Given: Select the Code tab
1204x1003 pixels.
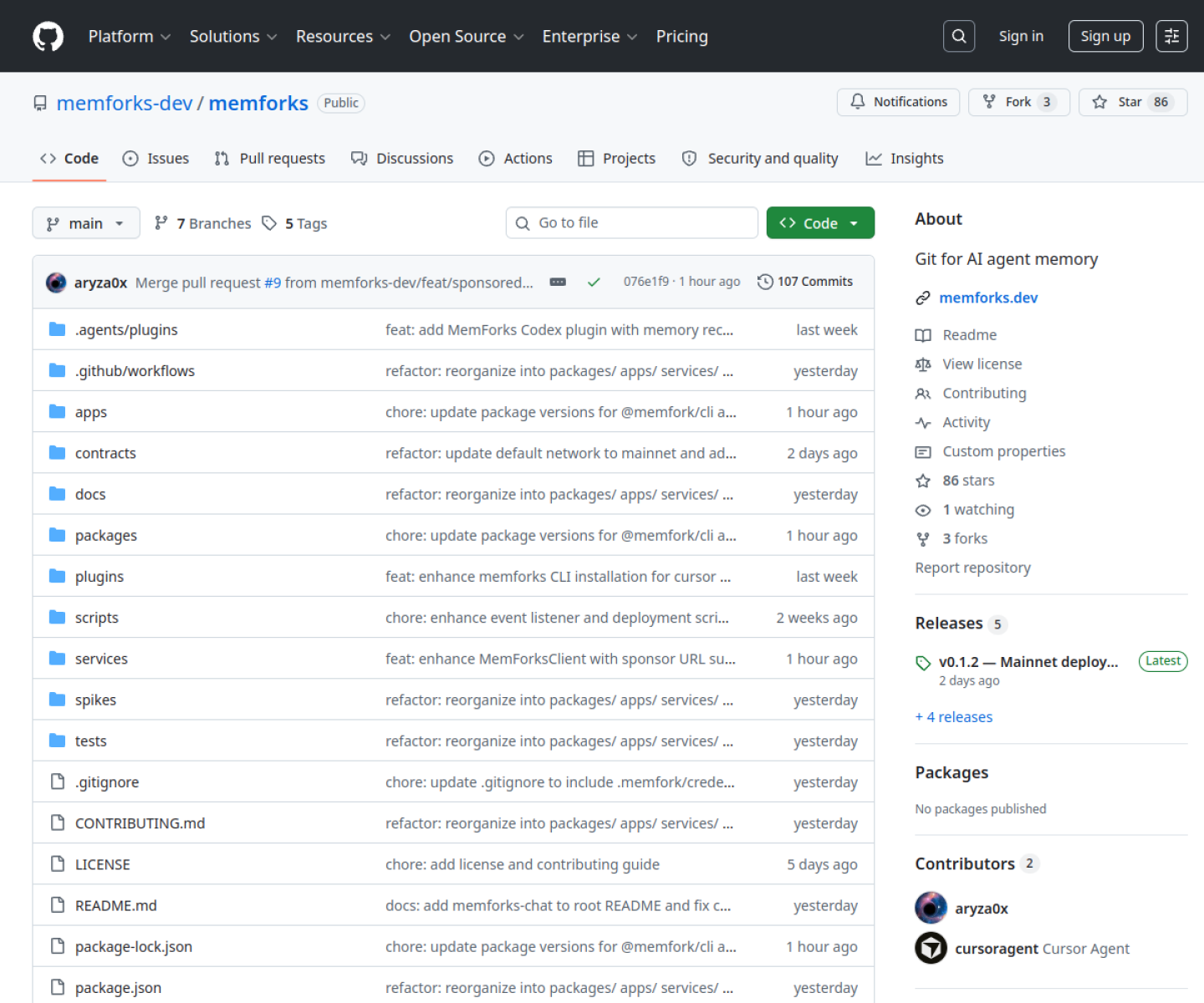Looking at the screenshot, I should (x=69, y=159).
